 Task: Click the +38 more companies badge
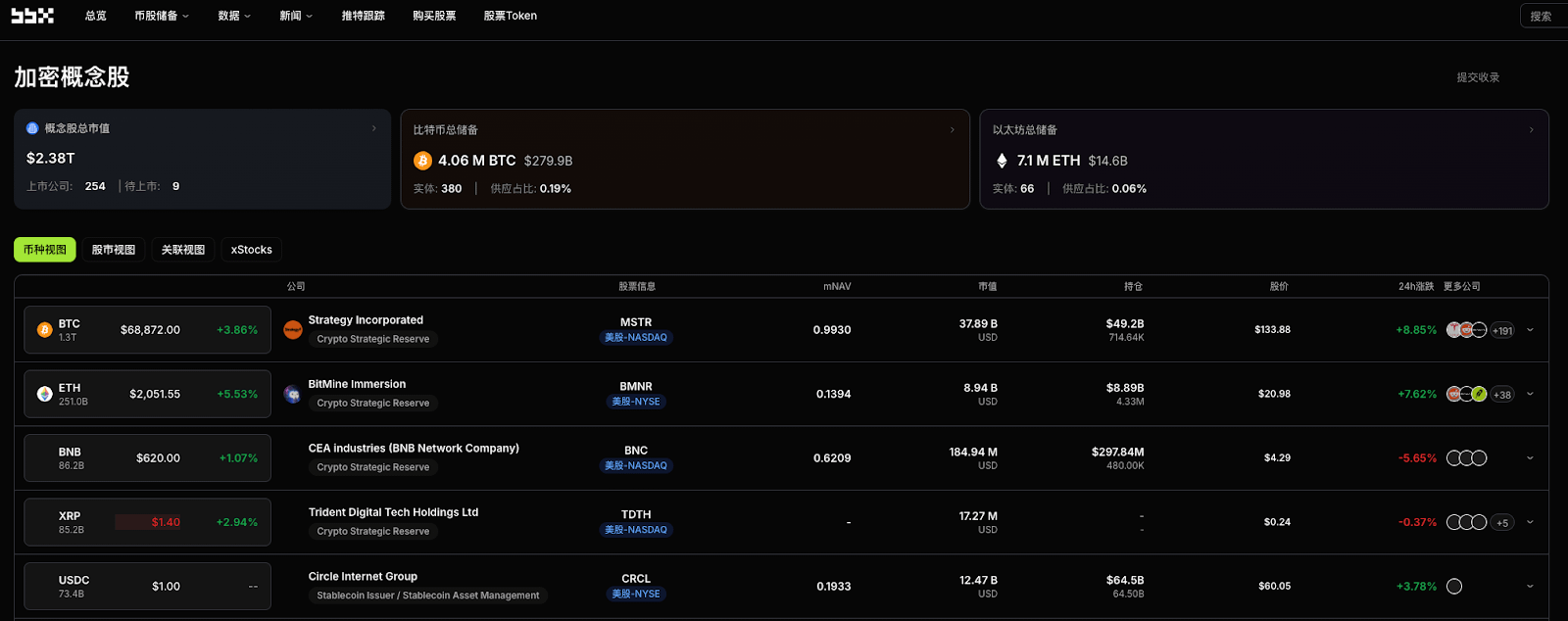(1502, 395)
